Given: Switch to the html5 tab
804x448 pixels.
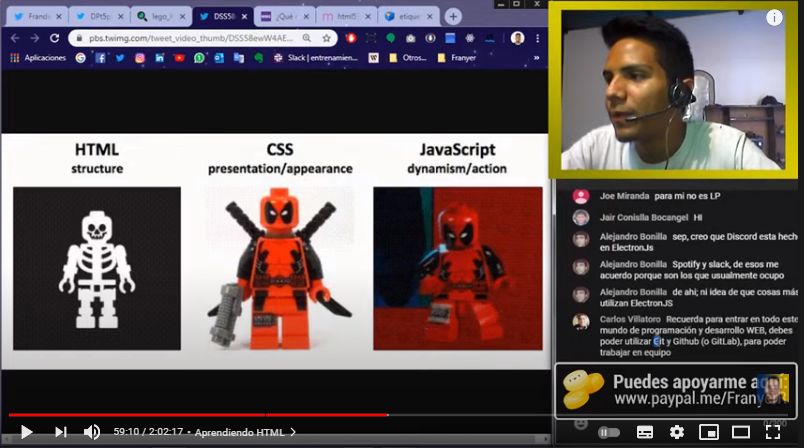Looking at the screenshot, I should pos(346,16).
